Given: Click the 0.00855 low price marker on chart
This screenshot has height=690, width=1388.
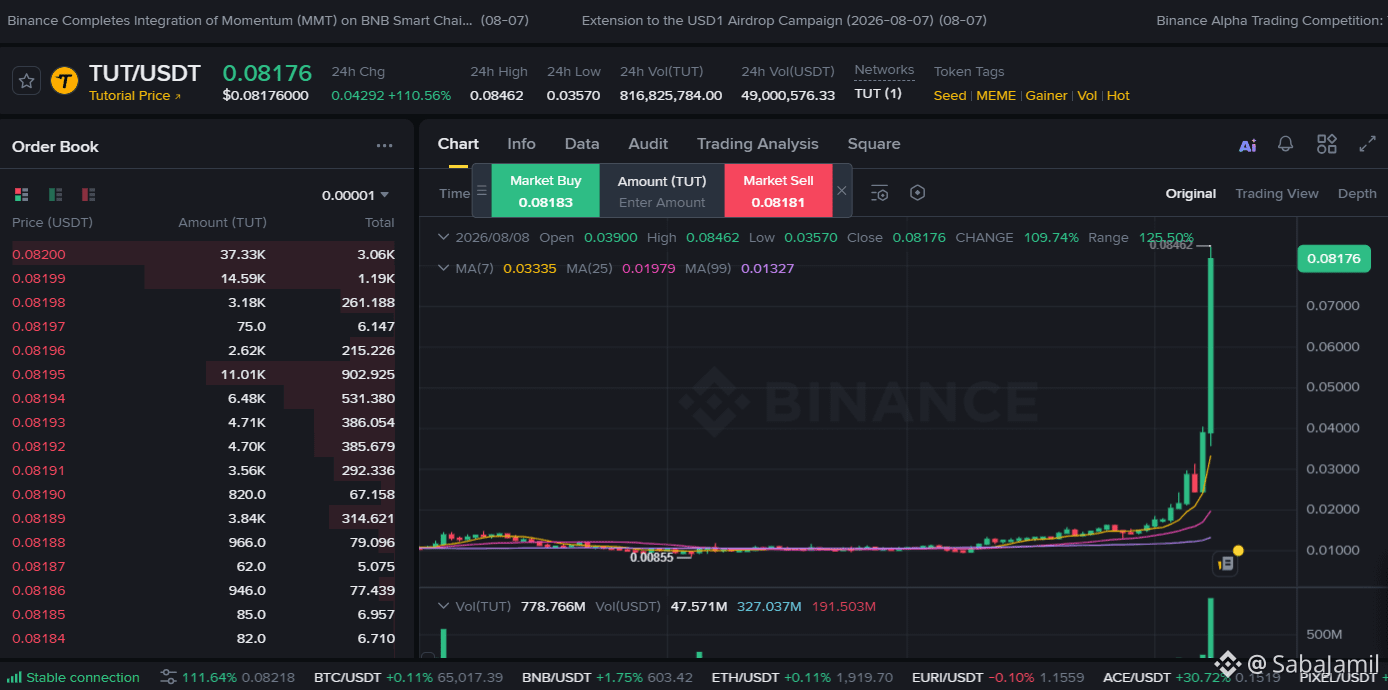Looking at the screenshot, I should point(651,557).
